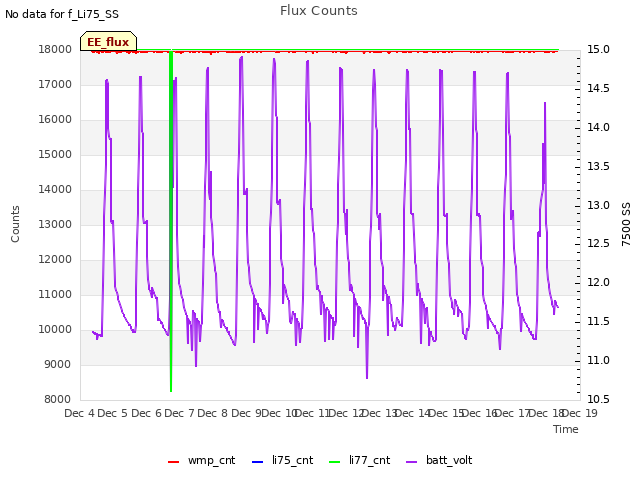Click the Dec 8 x-axis tick label
The width and height of the screenshot is (640, 480).
(213, 413)
